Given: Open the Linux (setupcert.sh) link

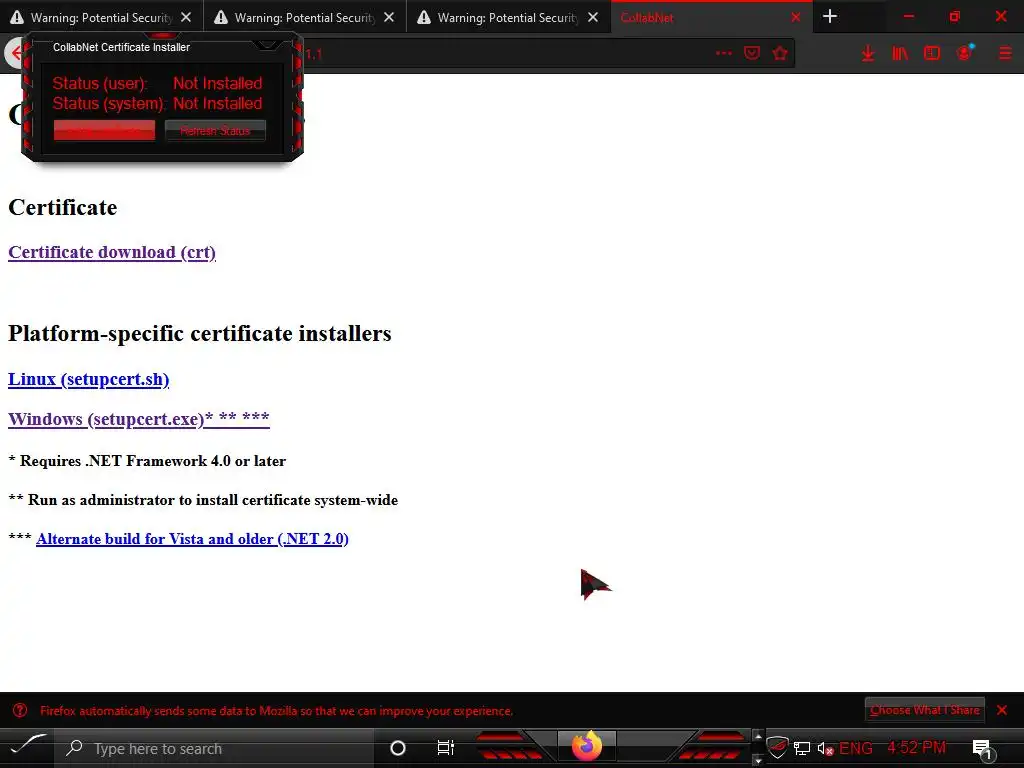Looking at the screenshot, I should (x=89, y=379).
